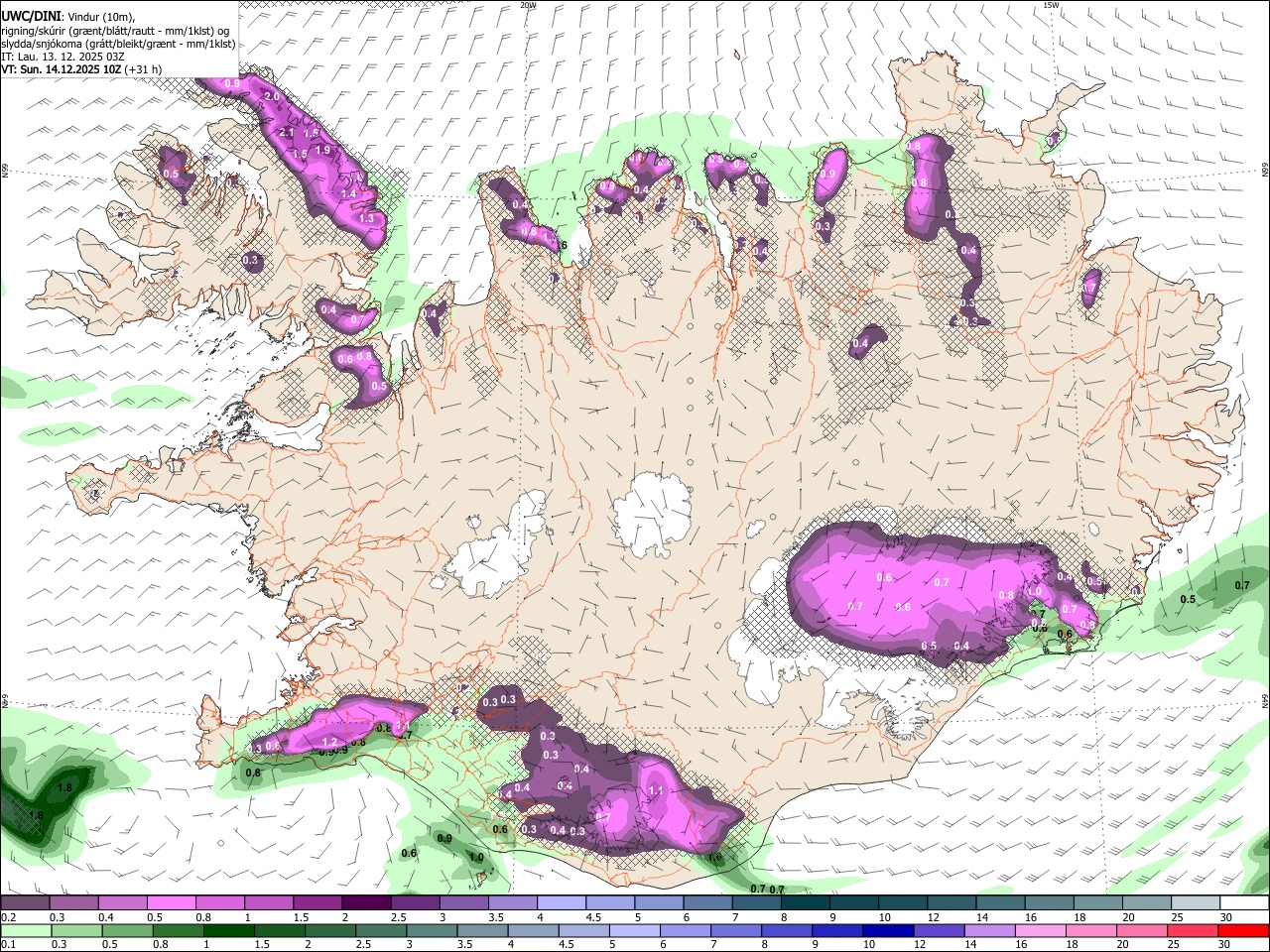This screenshot has width=1270, height=952.
Task: Click the "UWC/DINI: Vindur (10m)," title line
Action: click(67, 17)
